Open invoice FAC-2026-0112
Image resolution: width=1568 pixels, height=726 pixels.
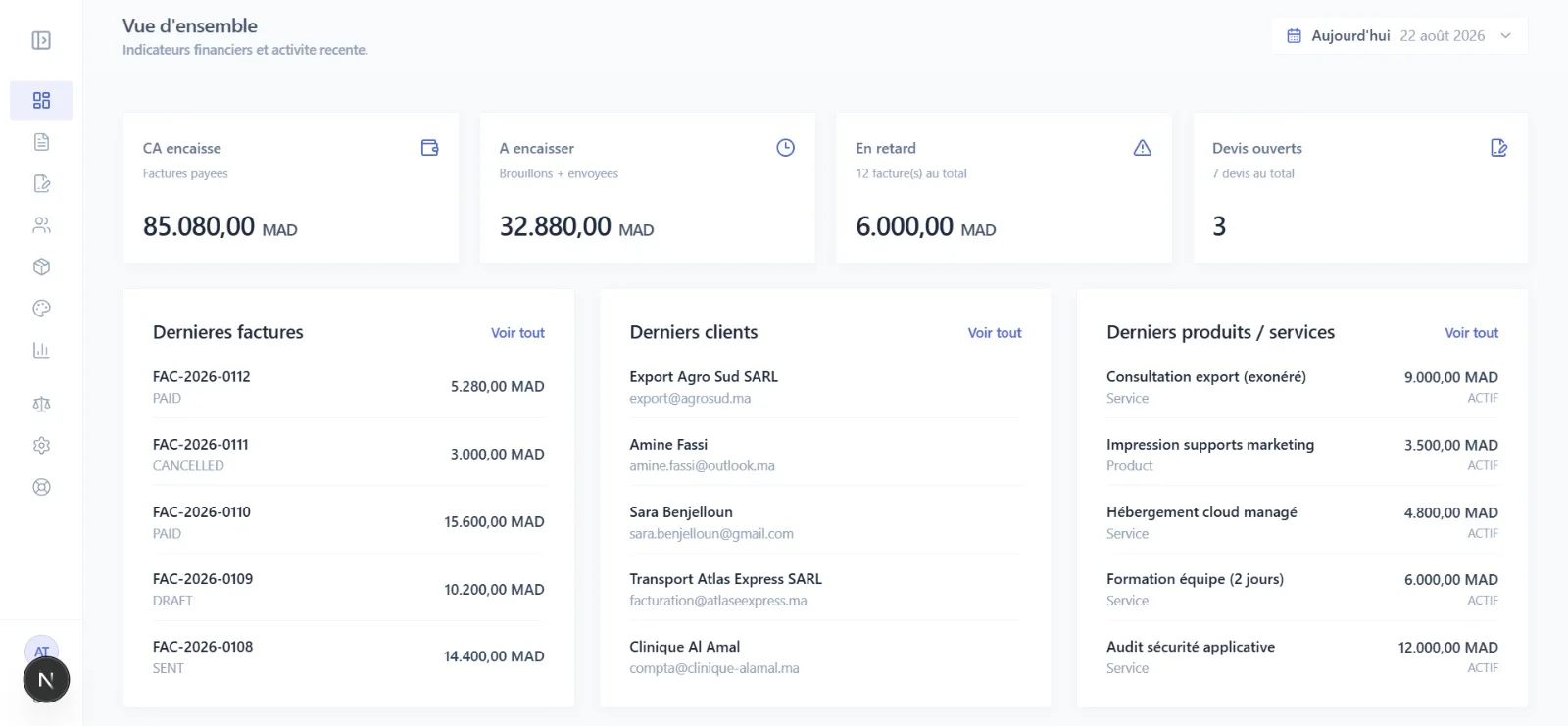point(349,387)
